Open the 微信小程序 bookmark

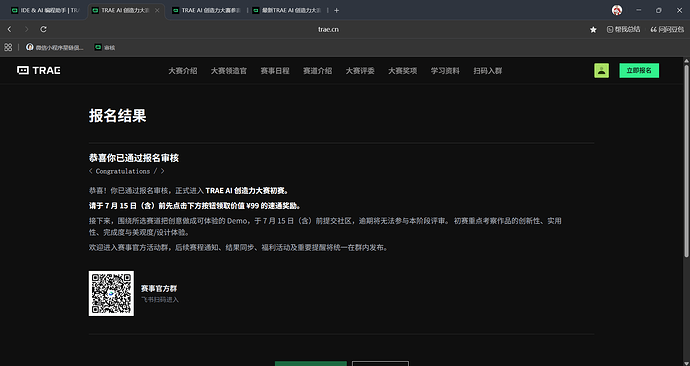pos(55,47)
